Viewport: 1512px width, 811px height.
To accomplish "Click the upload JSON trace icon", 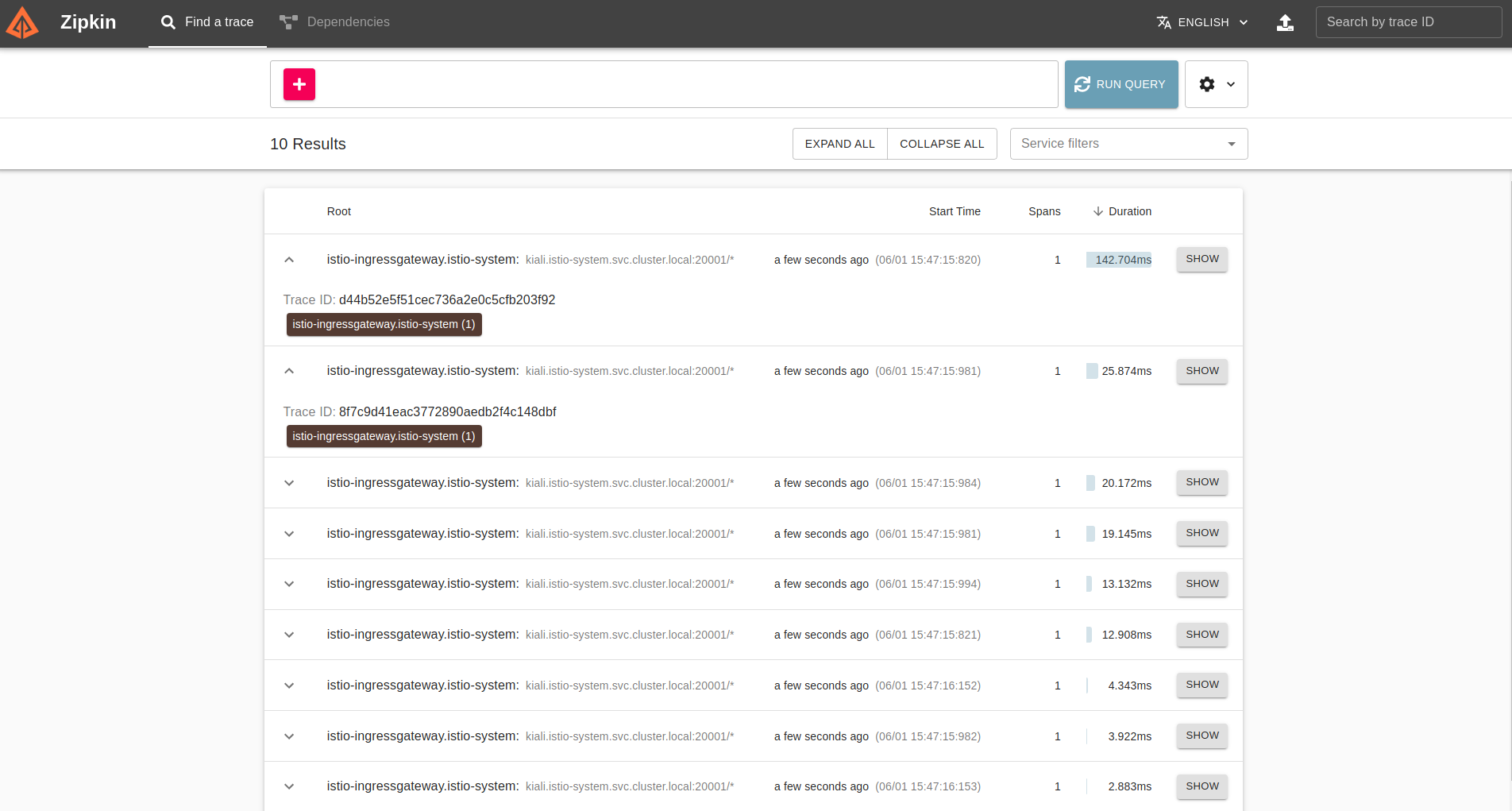I will (x=1285, y=22).
